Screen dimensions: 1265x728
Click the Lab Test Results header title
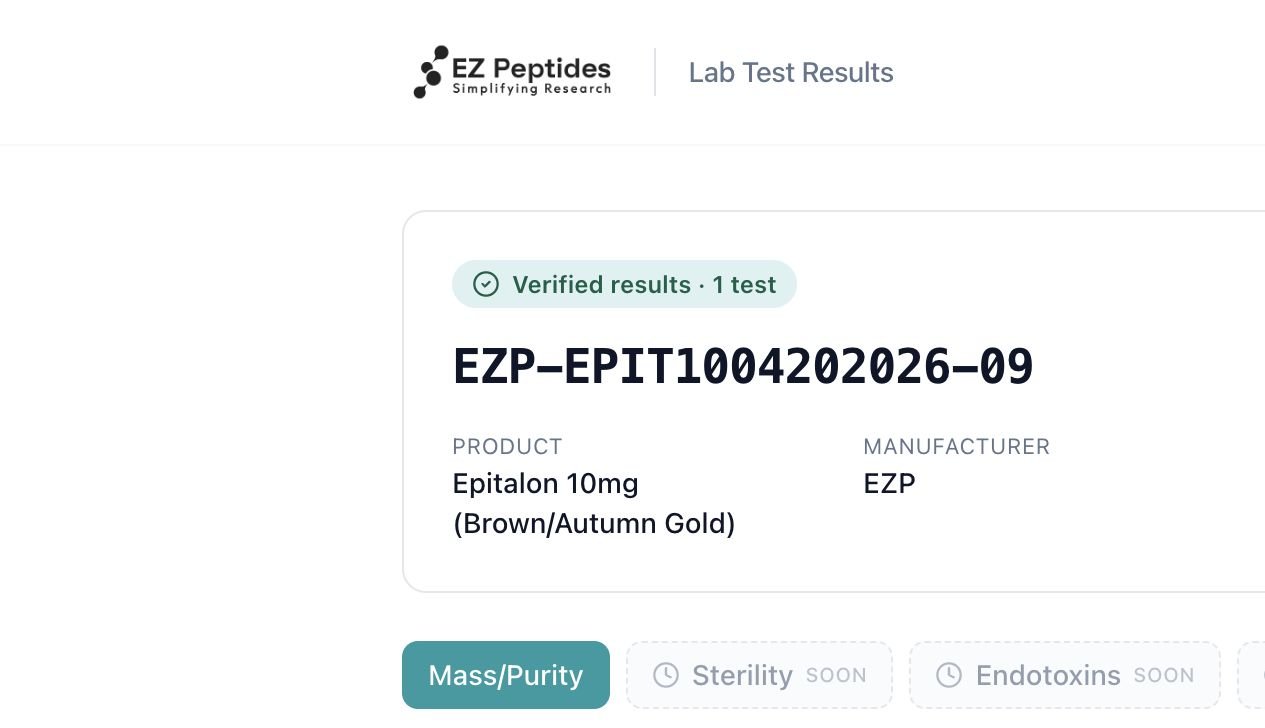coord(791,72)
